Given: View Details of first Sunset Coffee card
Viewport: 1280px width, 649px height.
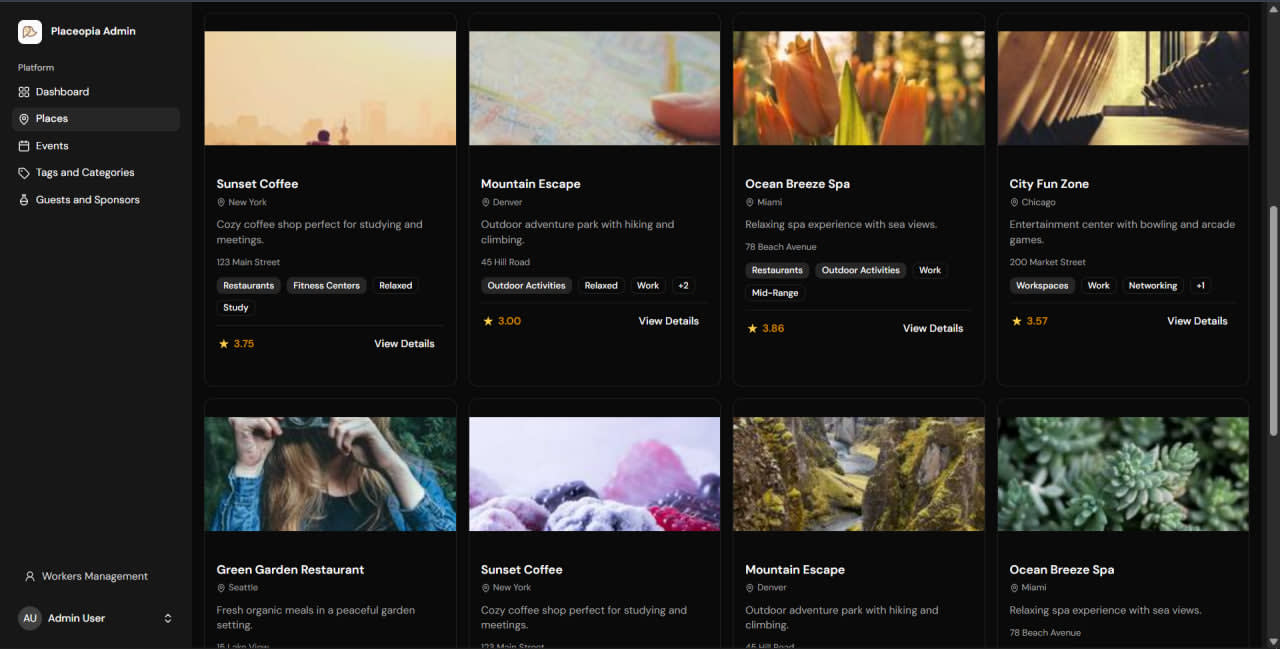Looking at the screenshot, I should [404, 344].
